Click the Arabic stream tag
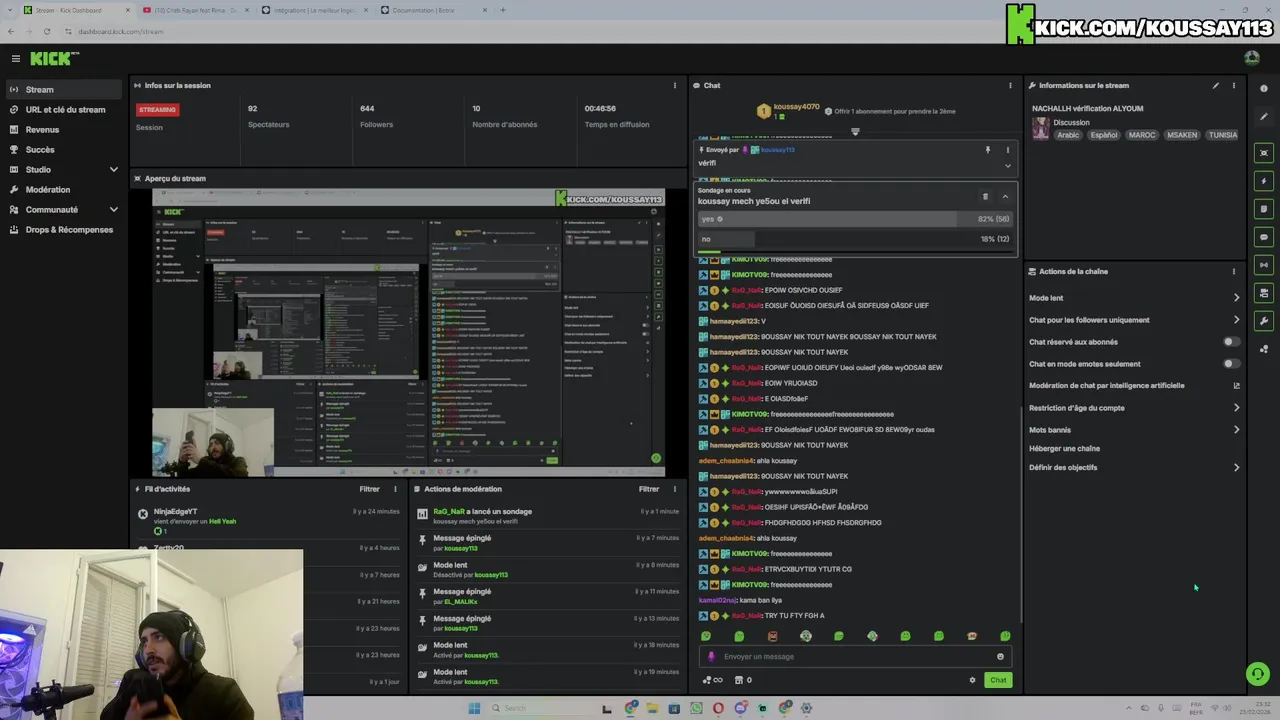This screenshot has height=720, width=1280. point(1069,135)
